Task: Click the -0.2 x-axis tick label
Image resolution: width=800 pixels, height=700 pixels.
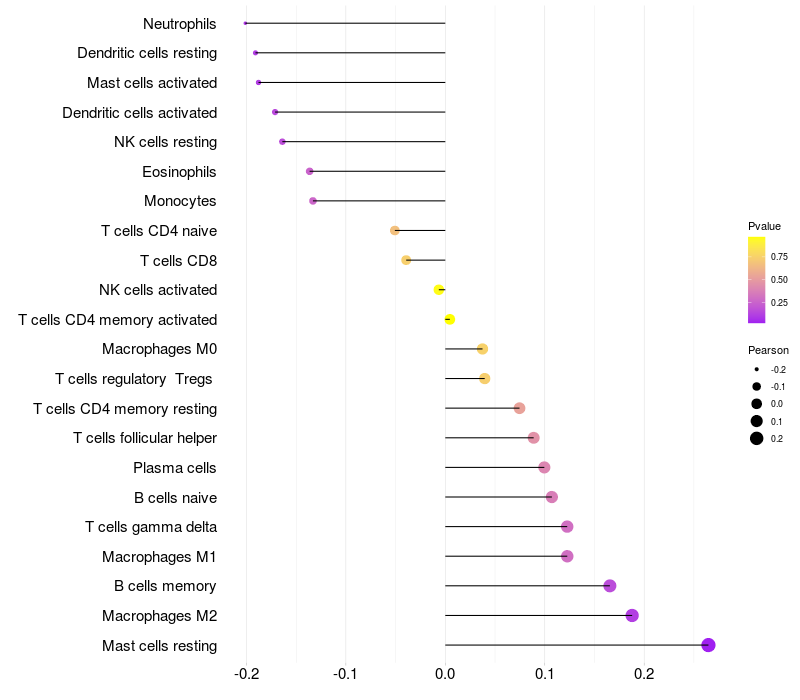Action: [x=246, y=674]
